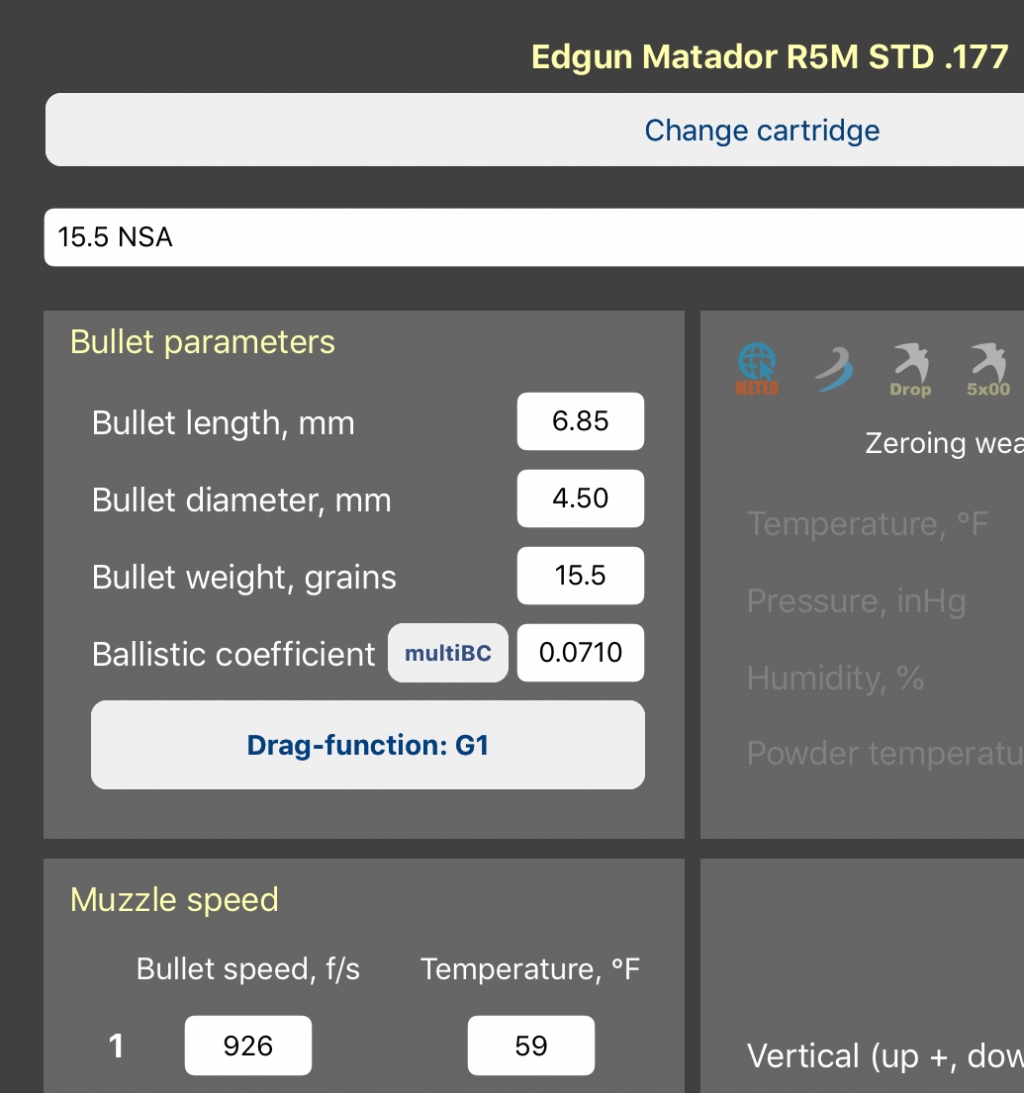1024x1093 pixels.
Task: Edit the Bullet speed value 926
Action: coord(248,1046)
